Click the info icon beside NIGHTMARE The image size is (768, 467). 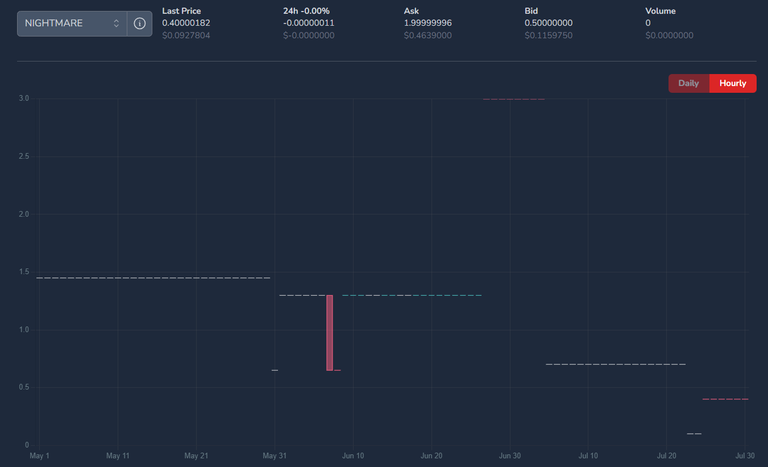140,24
